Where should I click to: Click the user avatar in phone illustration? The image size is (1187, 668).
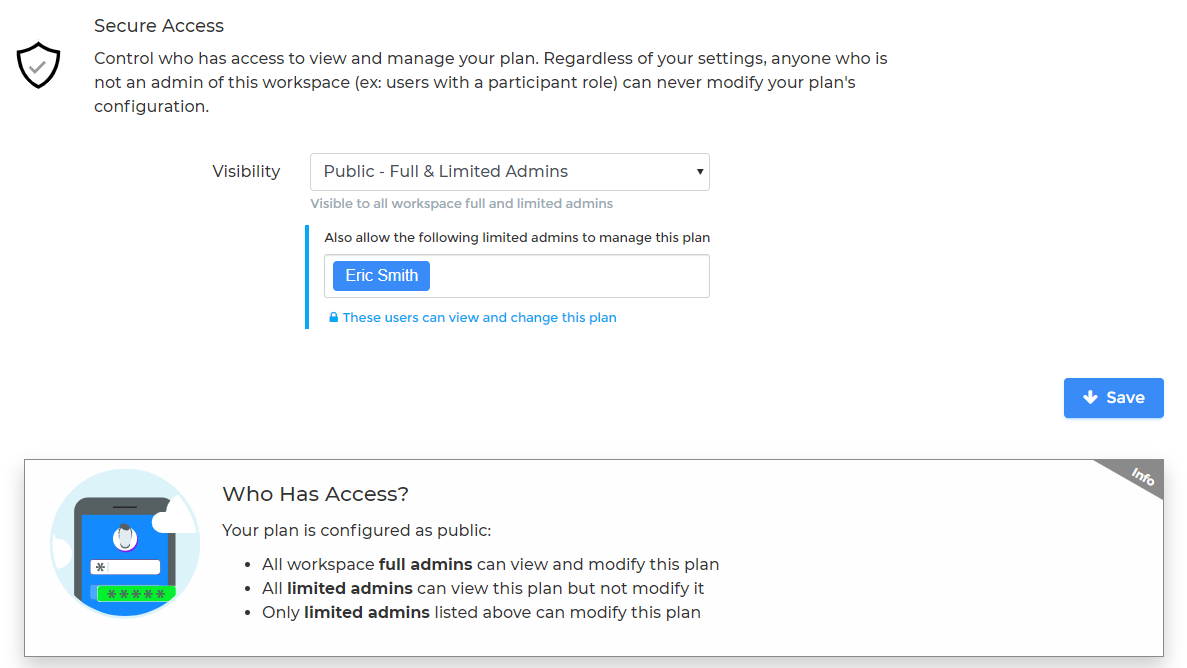click(125, 538)
